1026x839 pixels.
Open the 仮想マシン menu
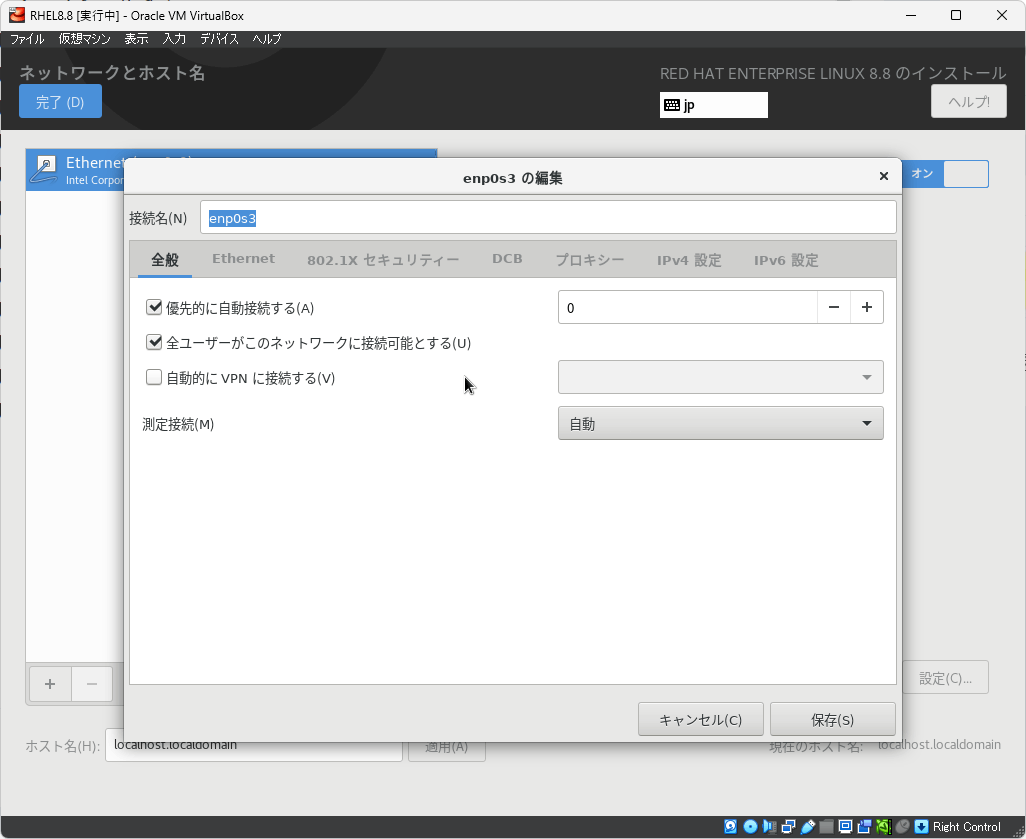pyautogui.click(x=84, y=39)
